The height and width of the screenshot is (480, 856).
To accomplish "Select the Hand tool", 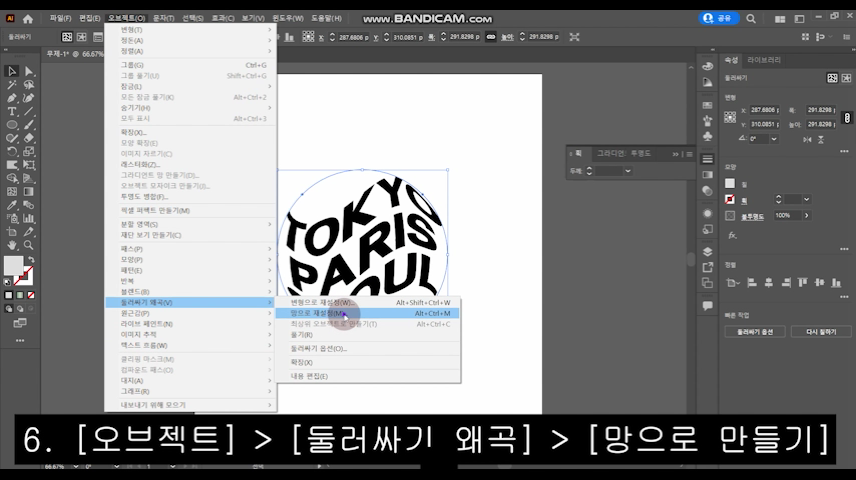I will coord(11,245).
